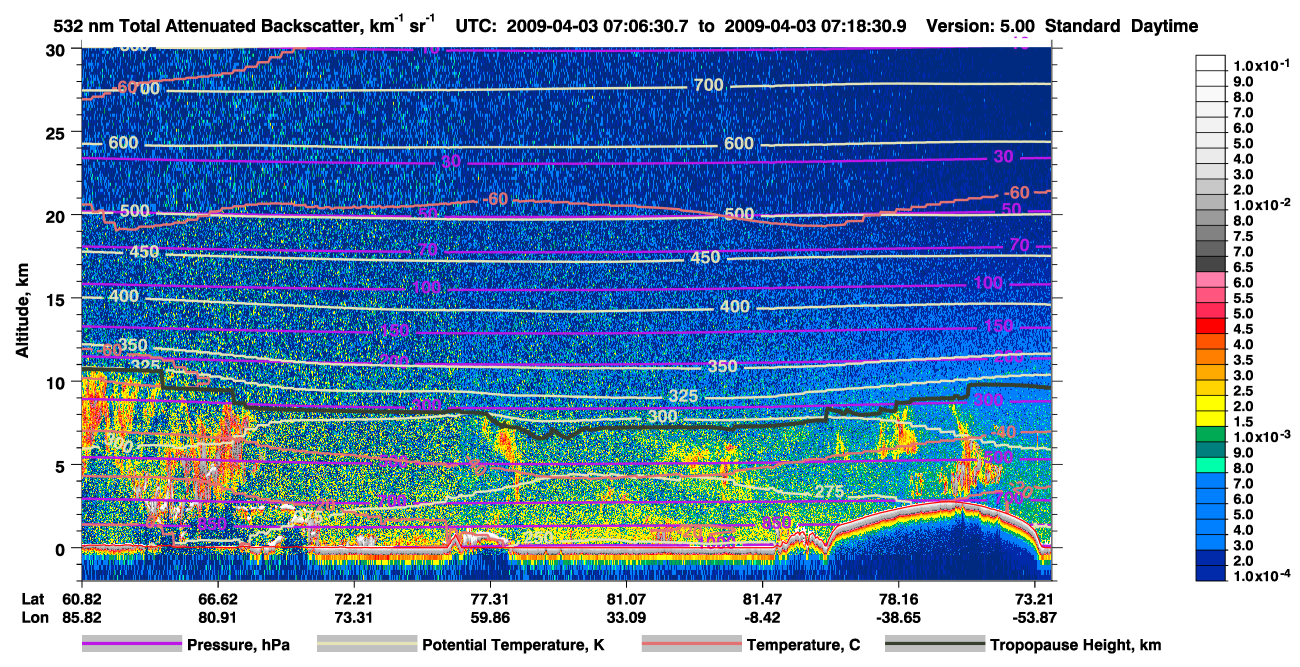Viewport: 1300px width, 667px height.
Task: Click longitude value -53.87
Action: pyautogui.click(x=1035, y=617)
